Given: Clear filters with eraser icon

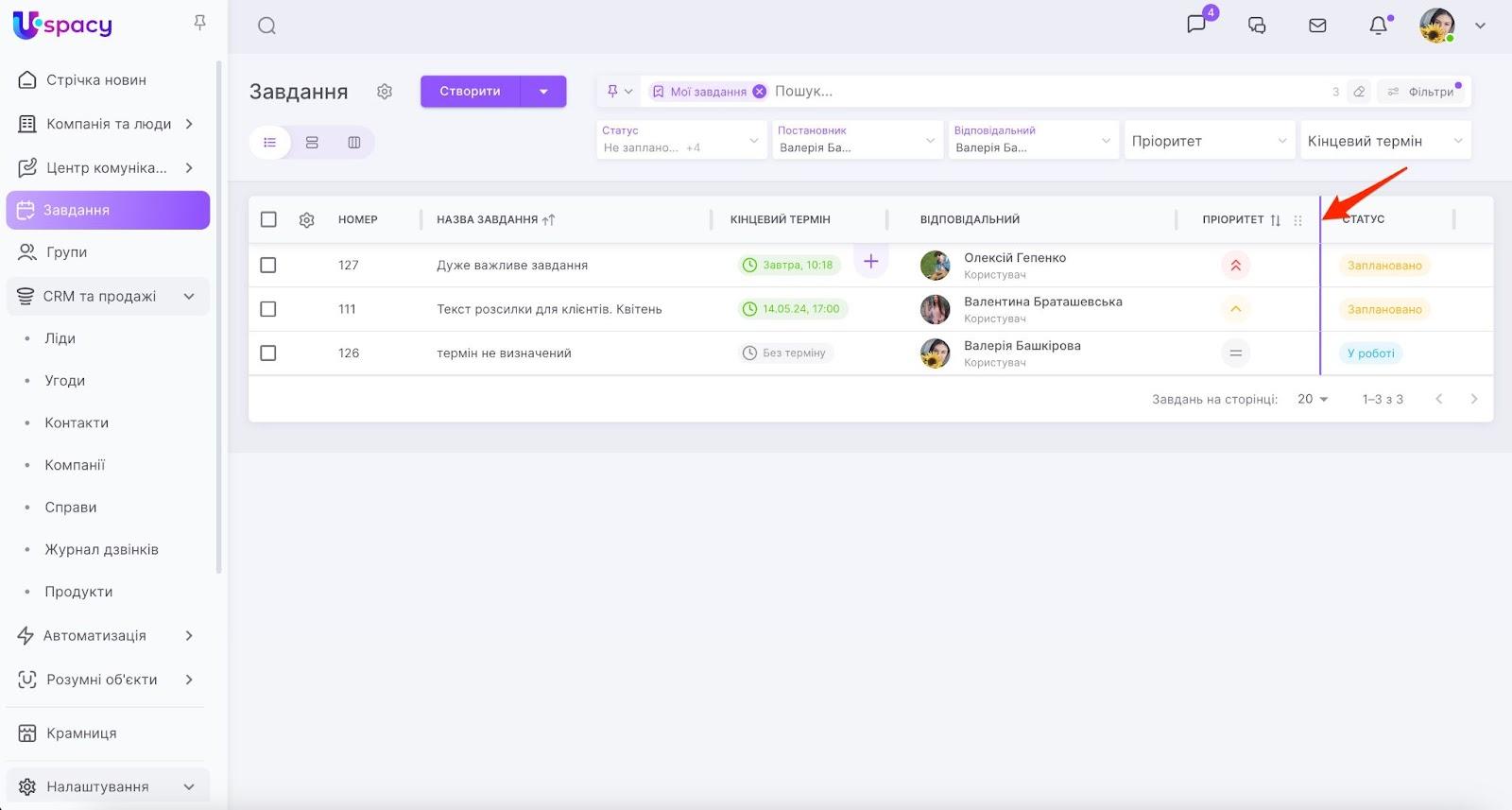Looking at the screenshot, I should 1359,92.
